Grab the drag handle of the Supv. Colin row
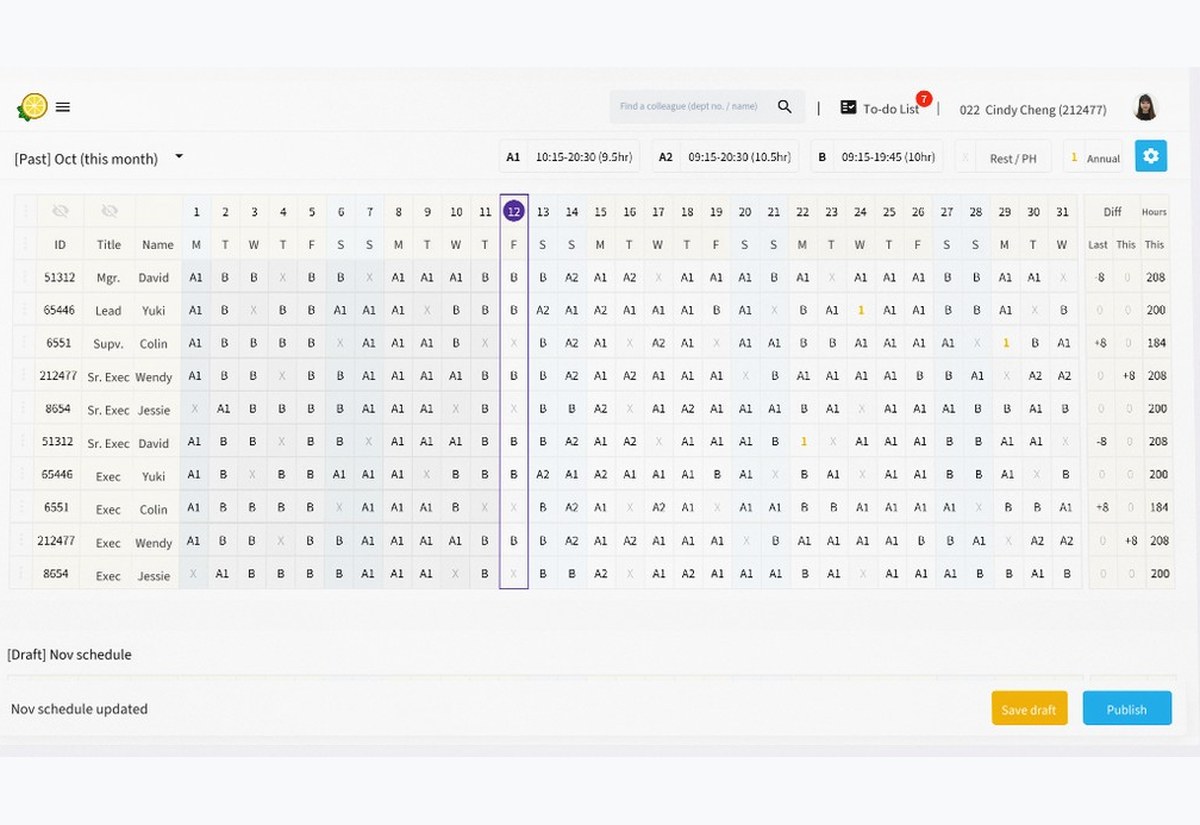The image size is (1200, 825). [x=23, y=343]
